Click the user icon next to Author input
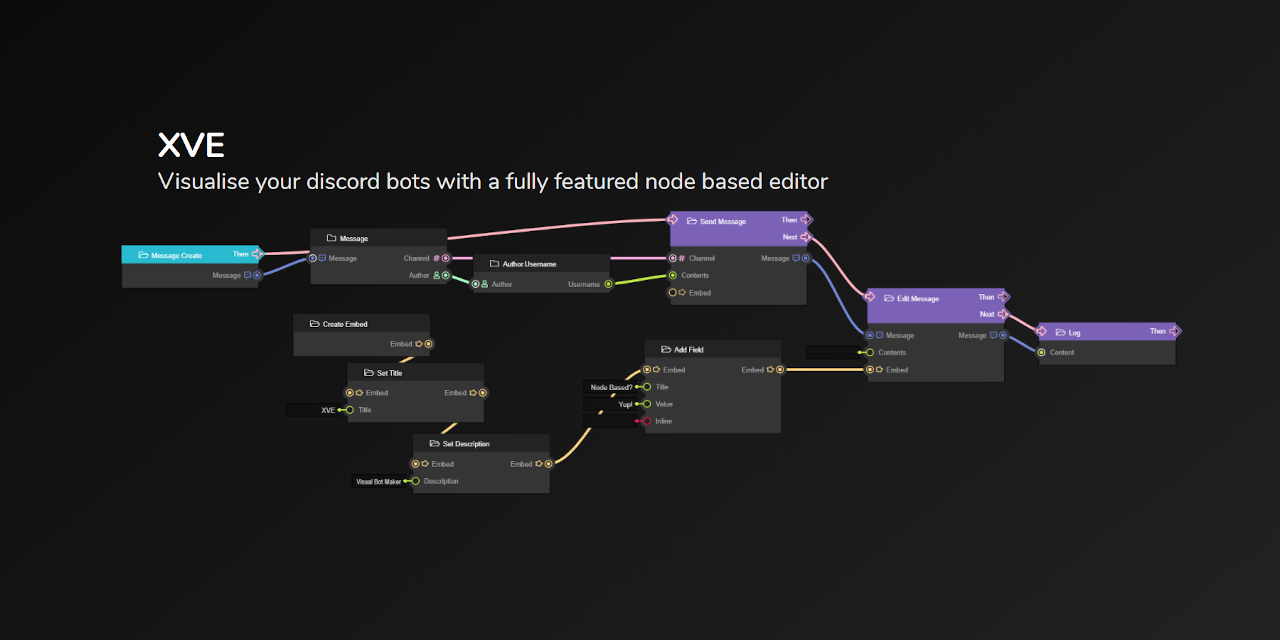Screen dimensions: 1280x640 484,284
